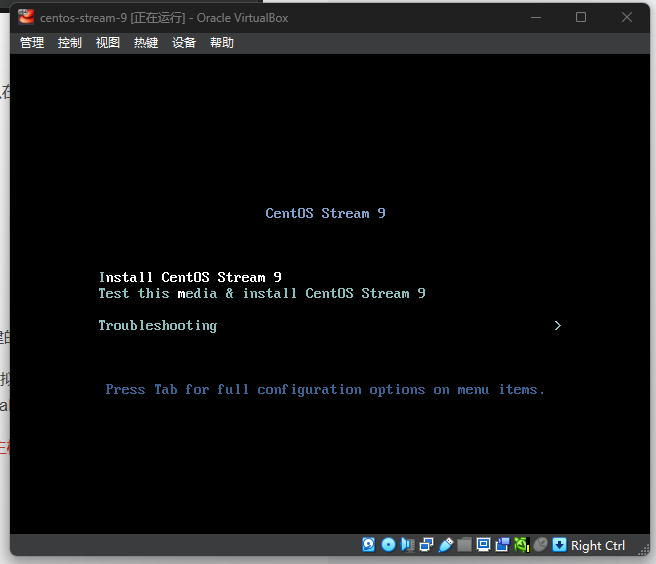Click the CPU execution engine turtle icon
This screenshot has height=564, width=656.
pos(522,545)
